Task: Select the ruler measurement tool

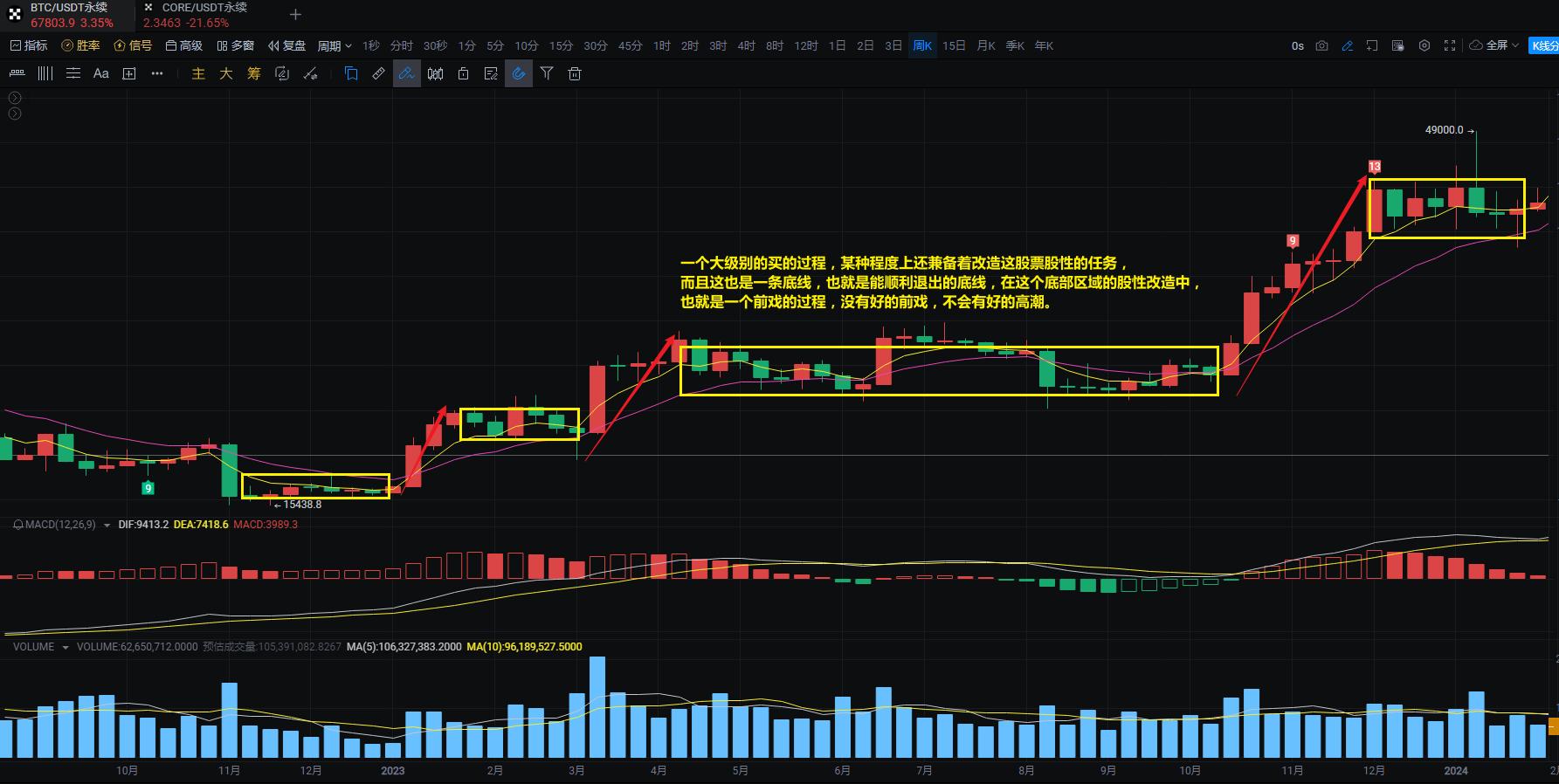Action: pos(378,73)
